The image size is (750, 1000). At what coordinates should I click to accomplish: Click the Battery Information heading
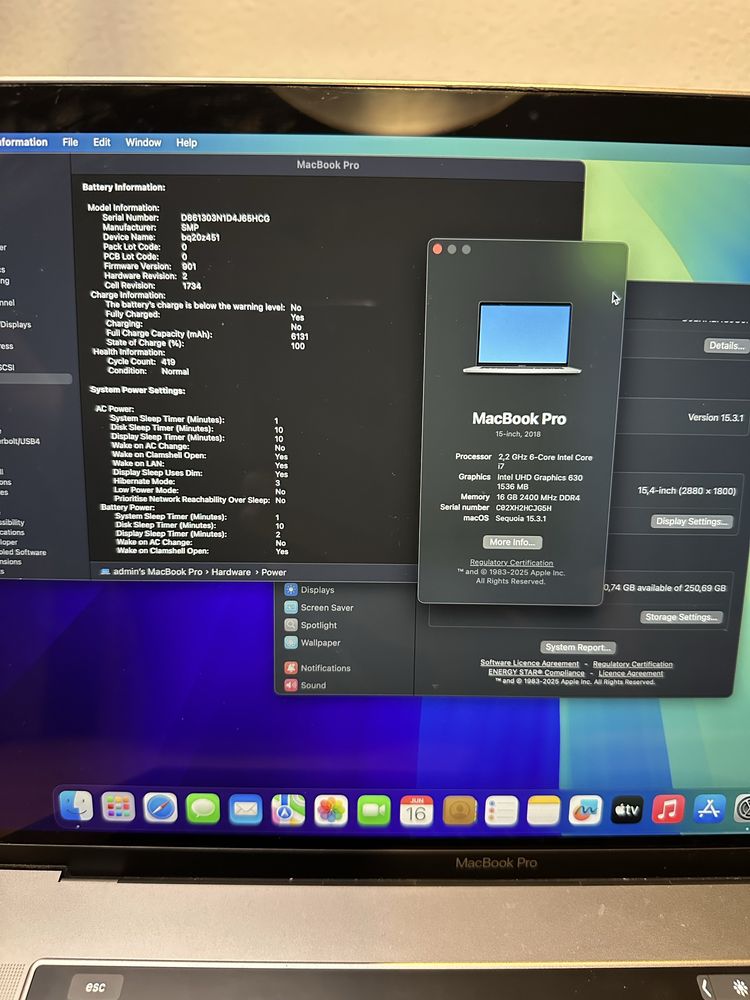click(124, 187)
